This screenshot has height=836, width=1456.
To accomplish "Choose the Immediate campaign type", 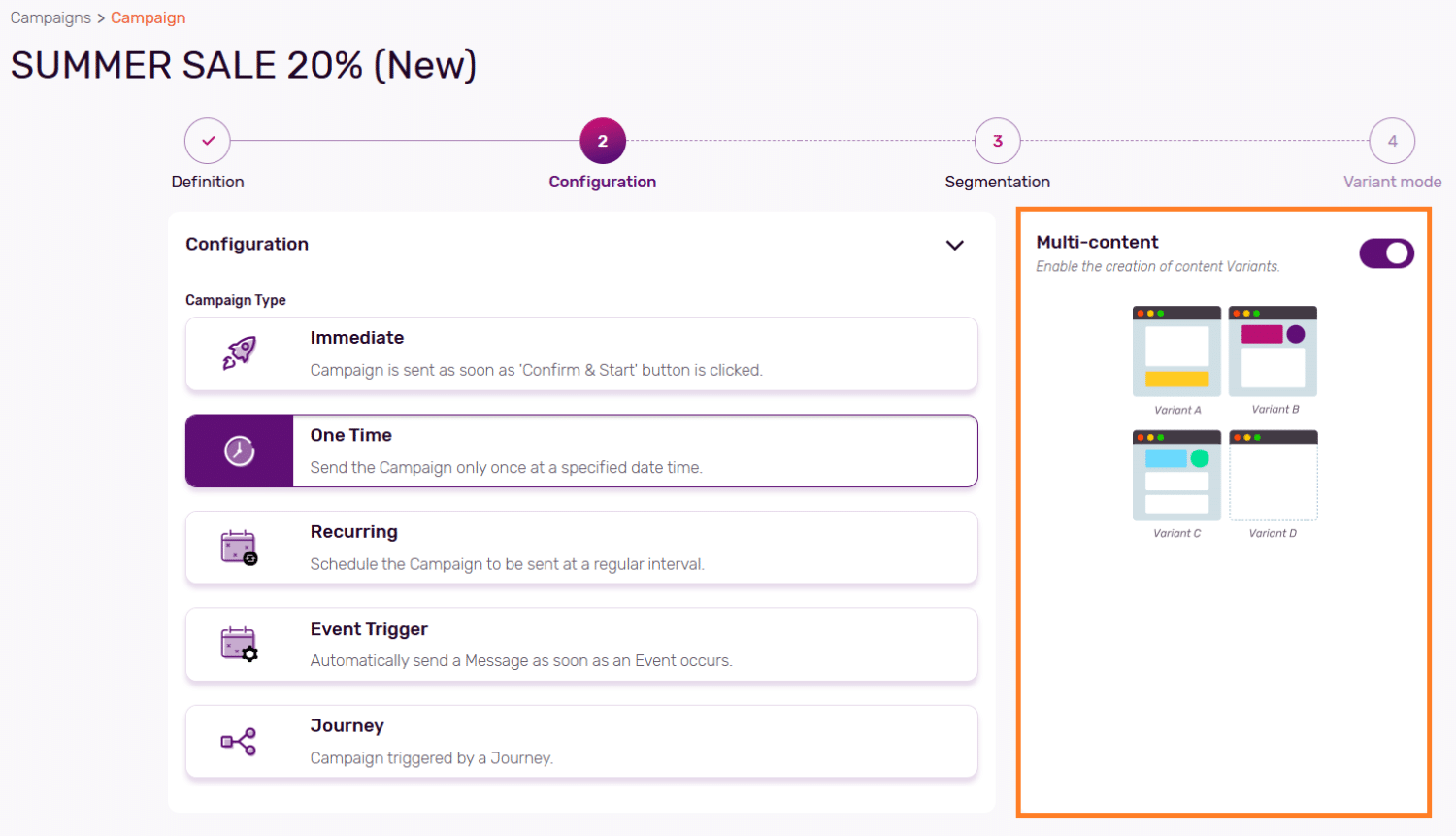I will (x=580, y=353).
